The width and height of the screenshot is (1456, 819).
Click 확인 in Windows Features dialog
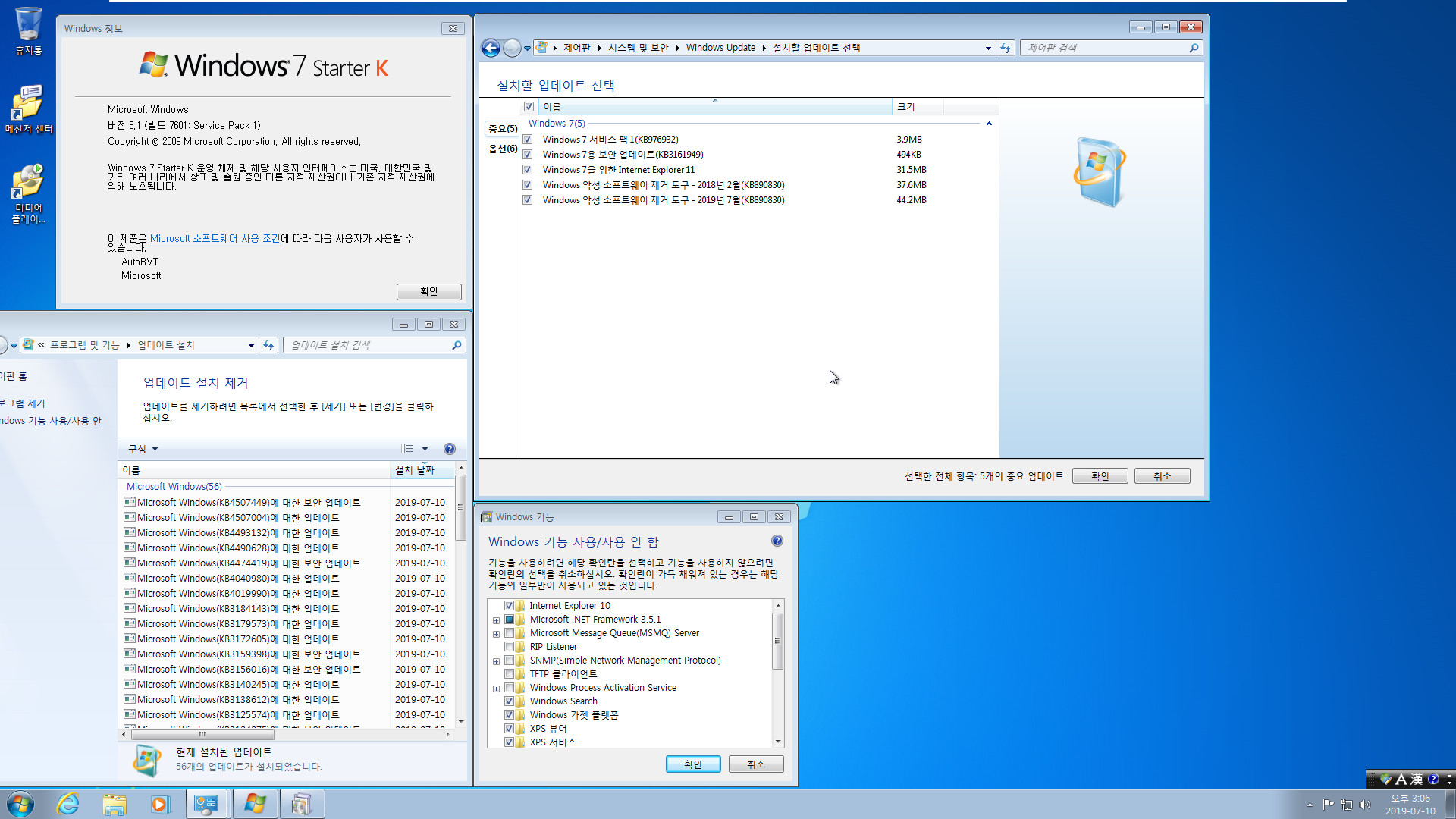pos(693,764)
